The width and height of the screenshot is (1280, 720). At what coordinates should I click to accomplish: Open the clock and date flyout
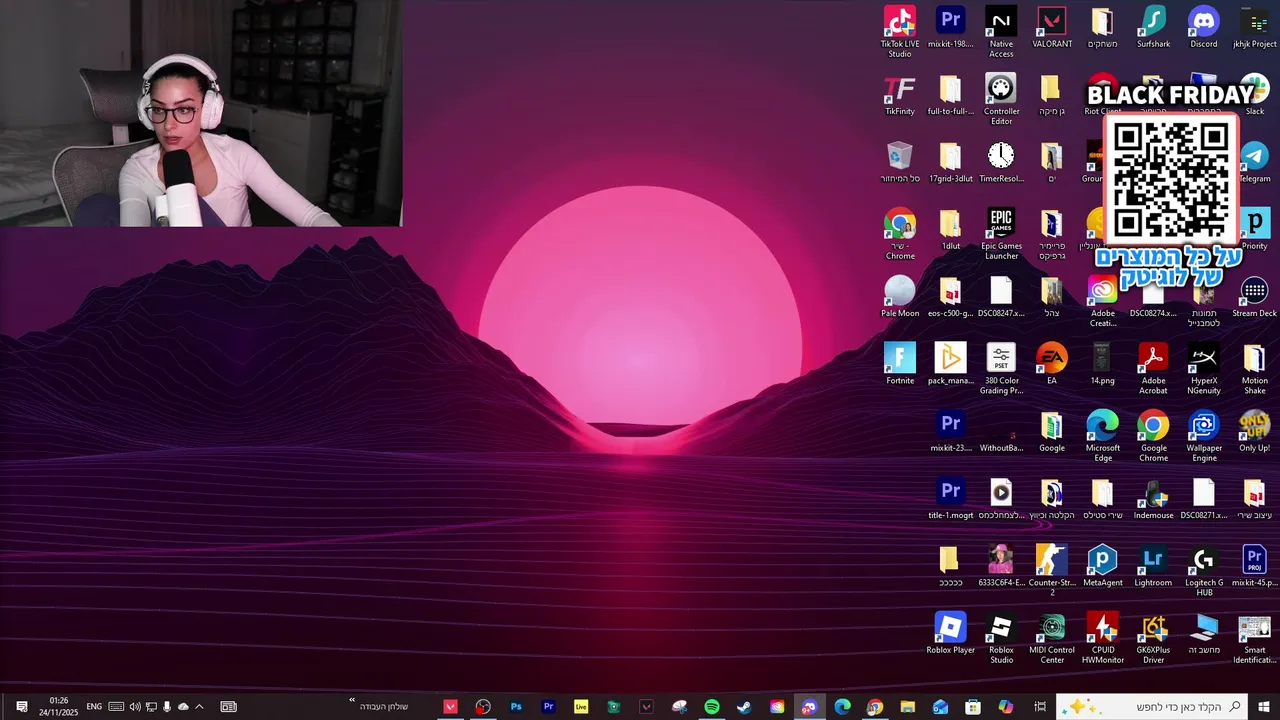[59, 707]
